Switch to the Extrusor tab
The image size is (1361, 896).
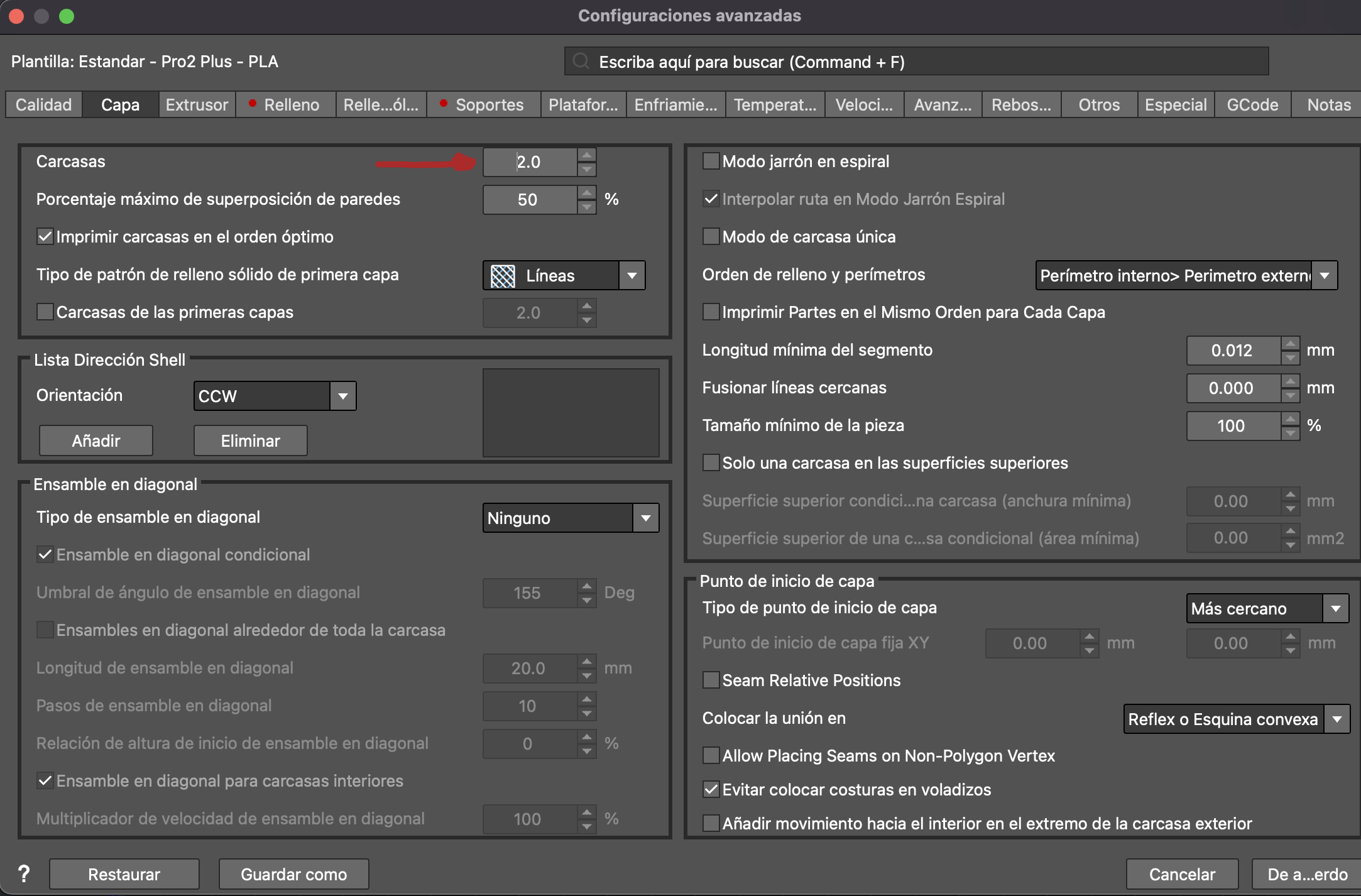coord(197,105)
